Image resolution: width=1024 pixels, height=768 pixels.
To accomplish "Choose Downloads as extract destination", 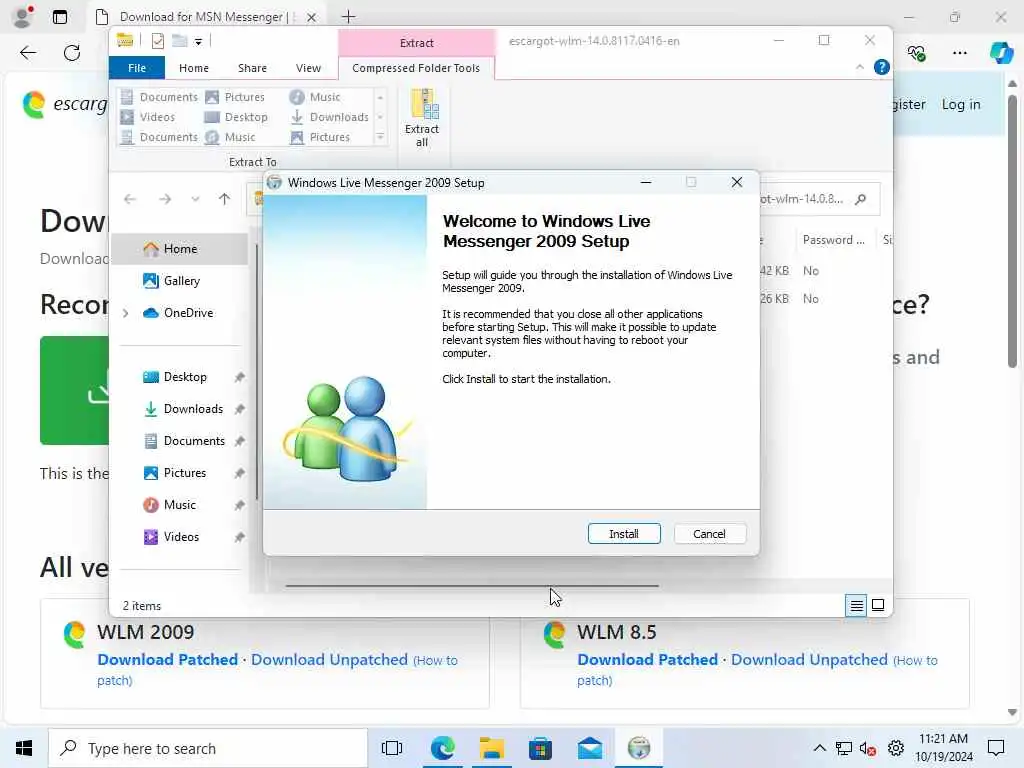I will (330, 117).
